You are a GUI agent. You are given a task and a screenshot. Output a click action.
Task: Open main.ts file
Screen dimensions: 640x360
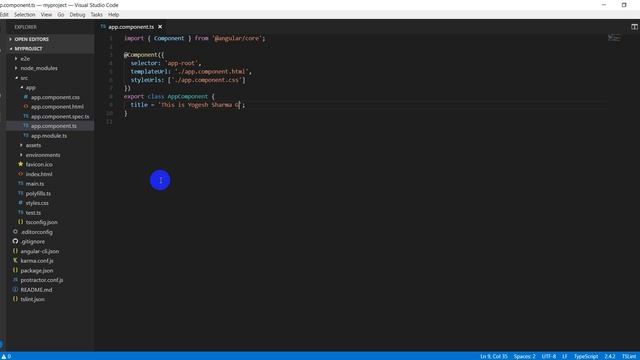click(x=35, y=184)
